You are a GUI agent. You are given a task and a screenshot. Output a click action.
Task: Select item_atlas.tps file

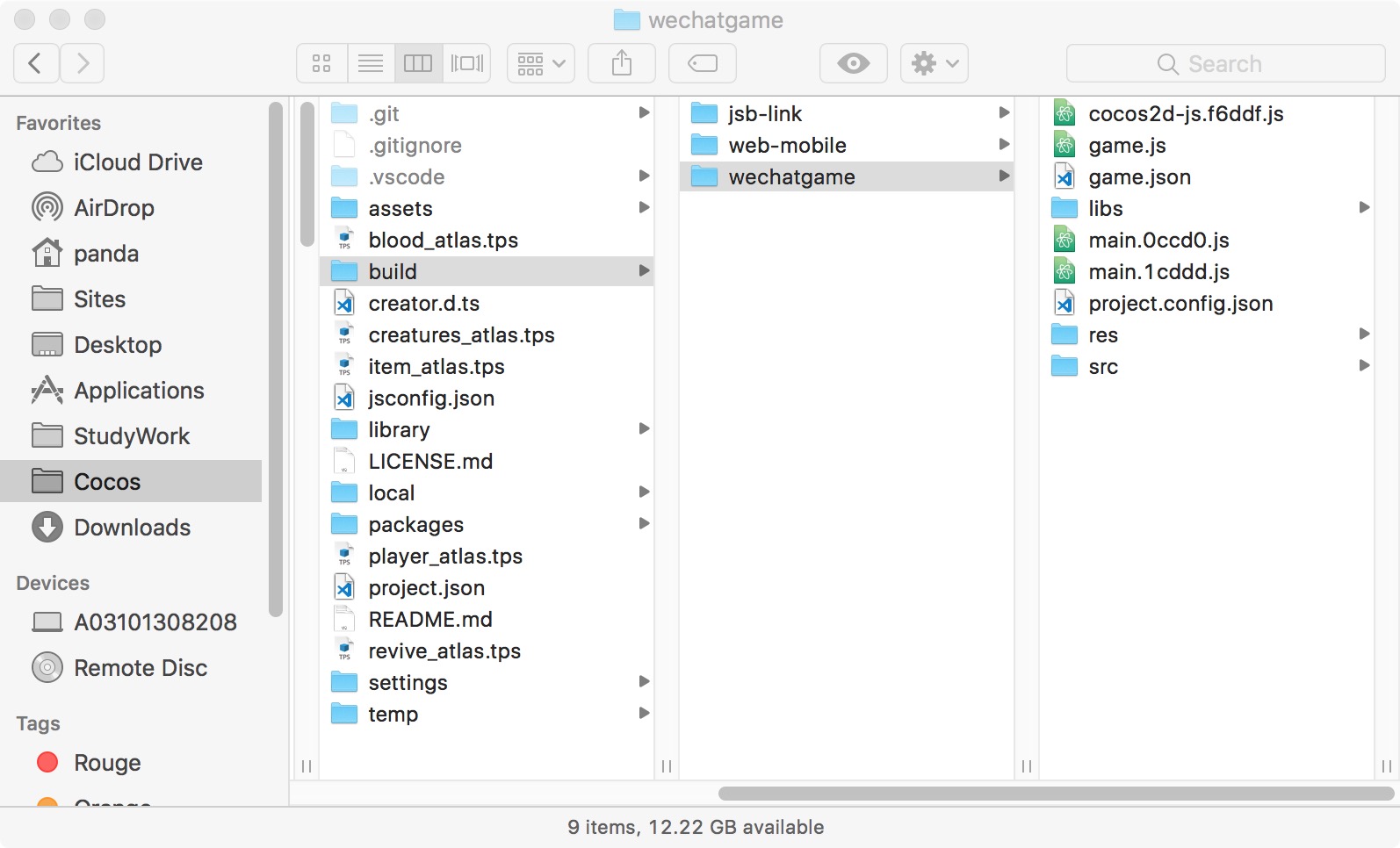pyautogui.click(x=487, y=366)
